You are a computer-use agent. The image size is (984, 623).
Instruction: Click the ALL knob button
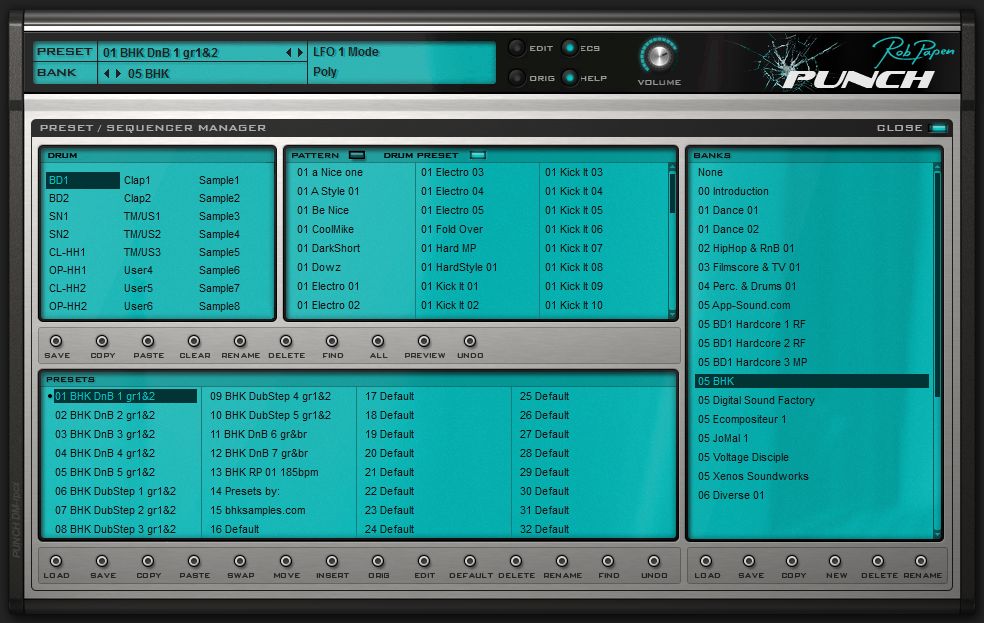378,341
